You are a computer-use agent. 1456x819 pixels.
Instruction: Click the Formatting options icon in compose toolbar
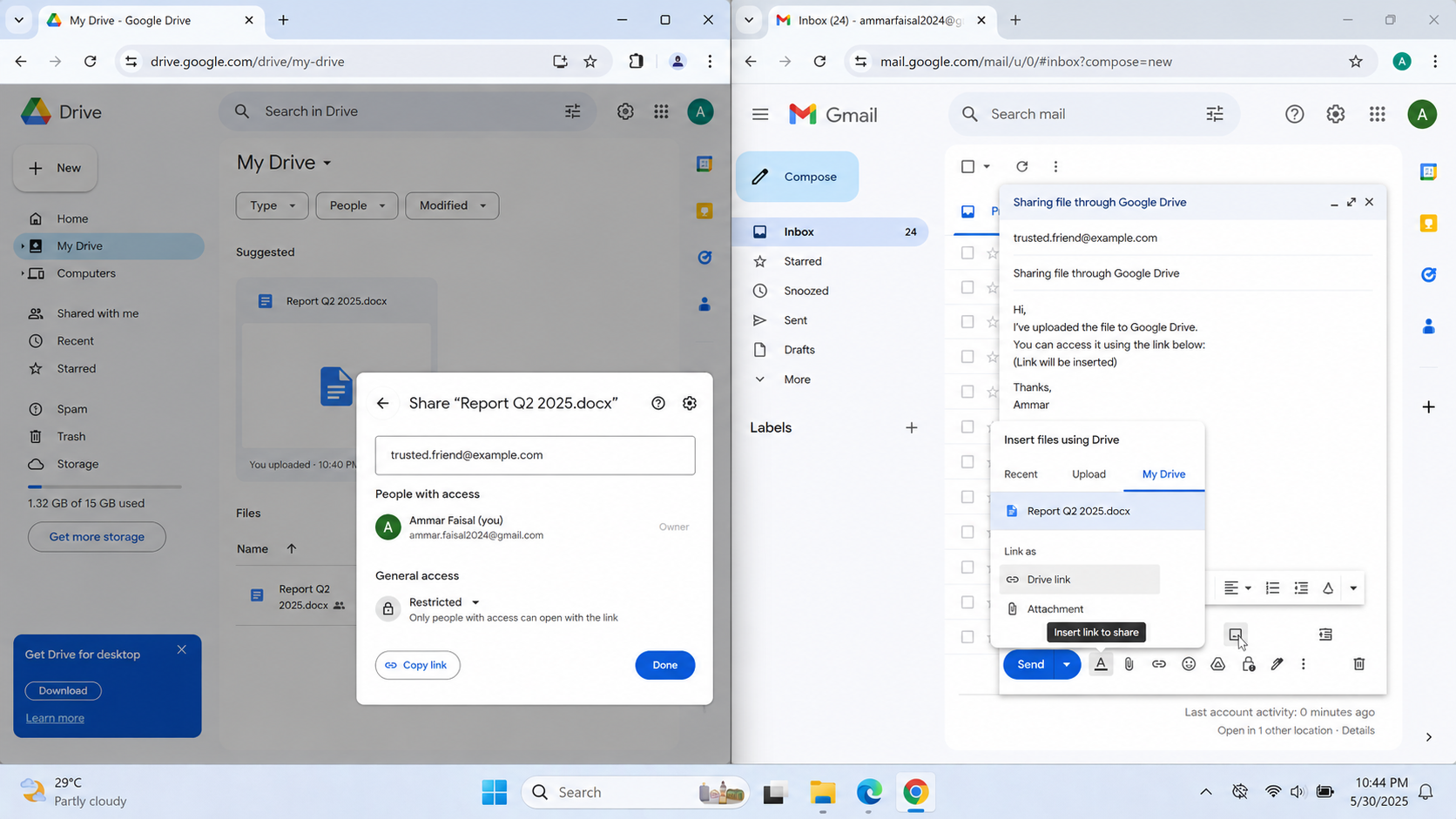tap(1101, 664)
